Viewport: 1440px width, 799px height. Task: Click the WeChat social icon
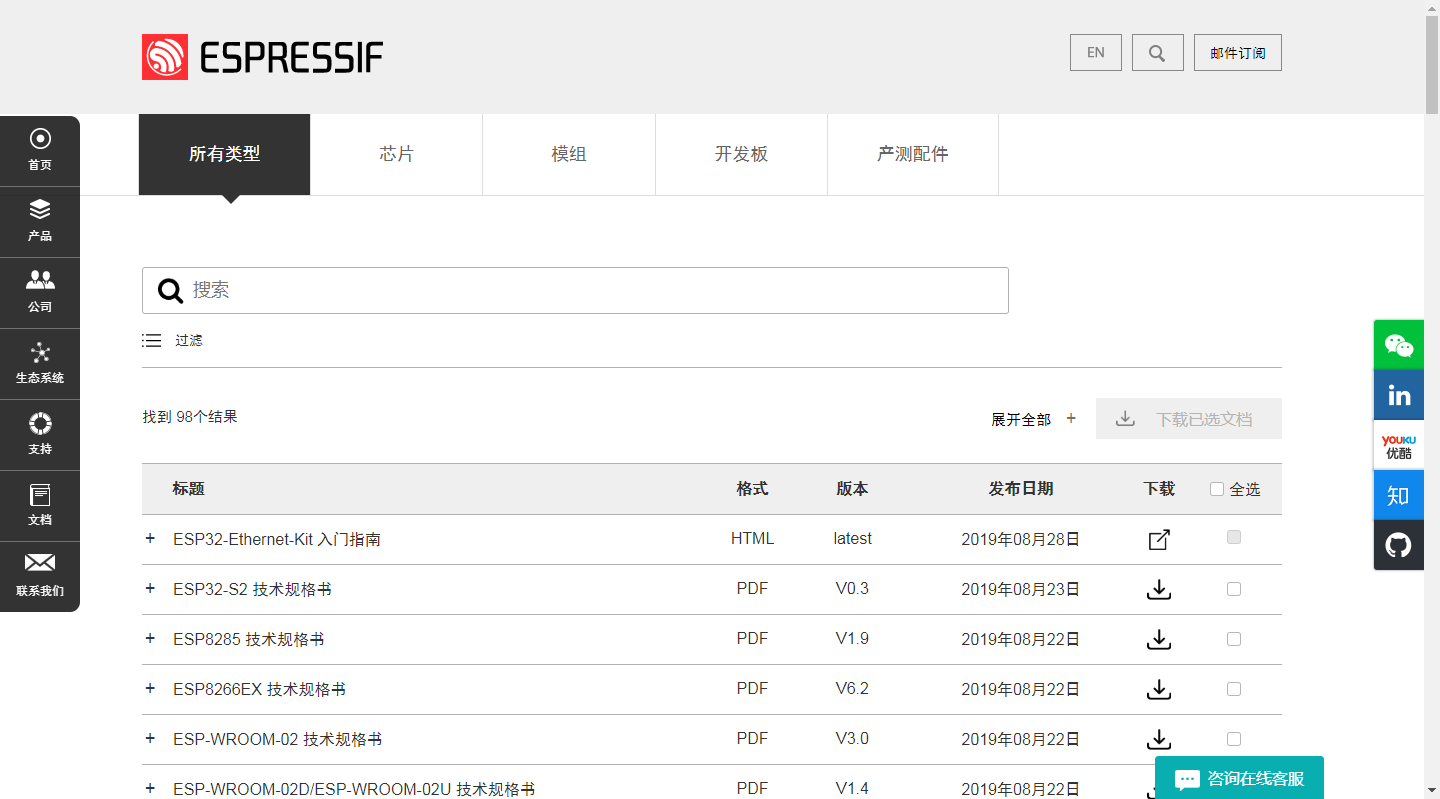click(1399, 345)
